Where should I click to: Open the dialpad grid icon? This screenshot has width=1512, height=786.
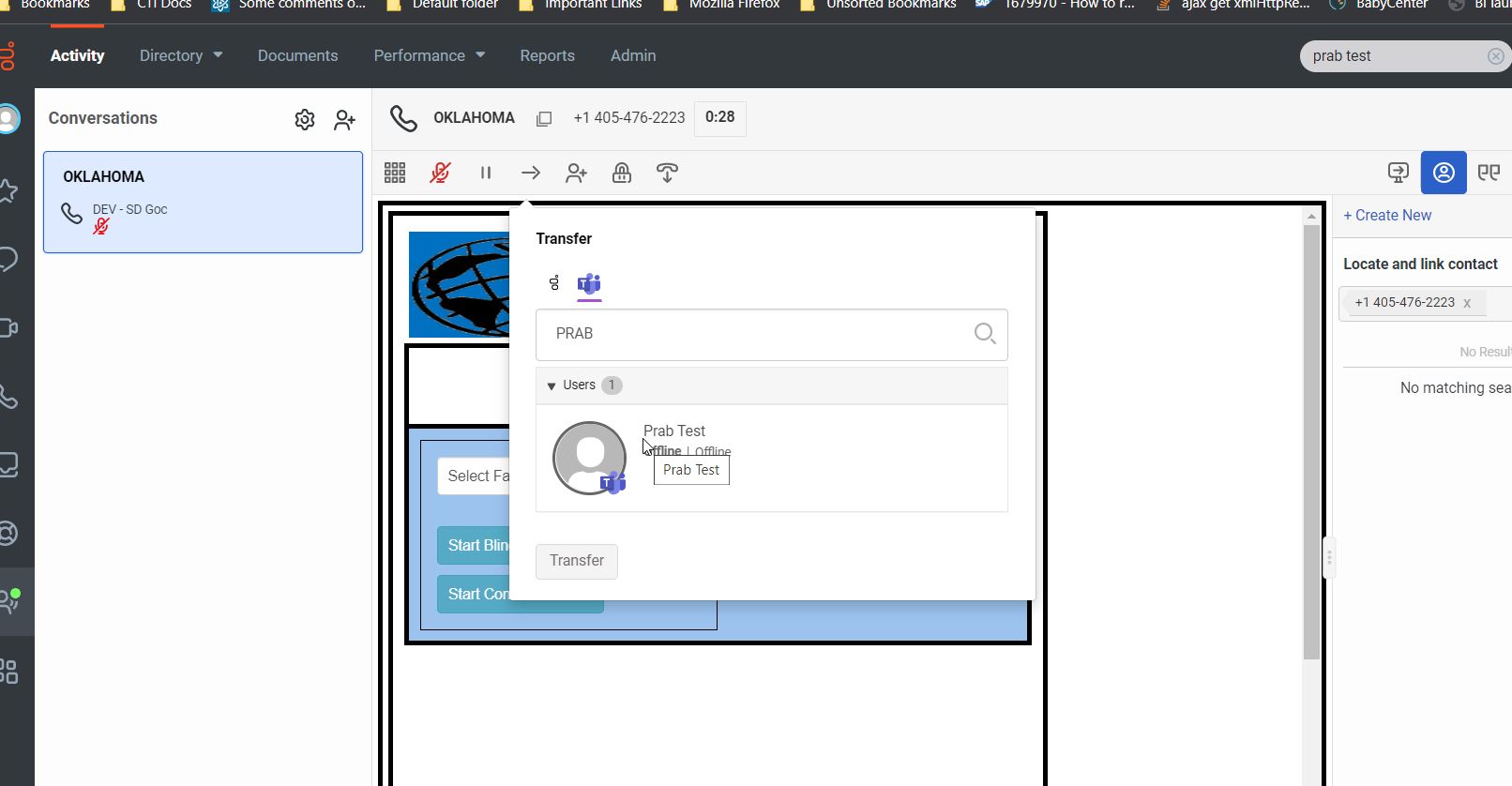pyautogui.click(x=395, y=173)
